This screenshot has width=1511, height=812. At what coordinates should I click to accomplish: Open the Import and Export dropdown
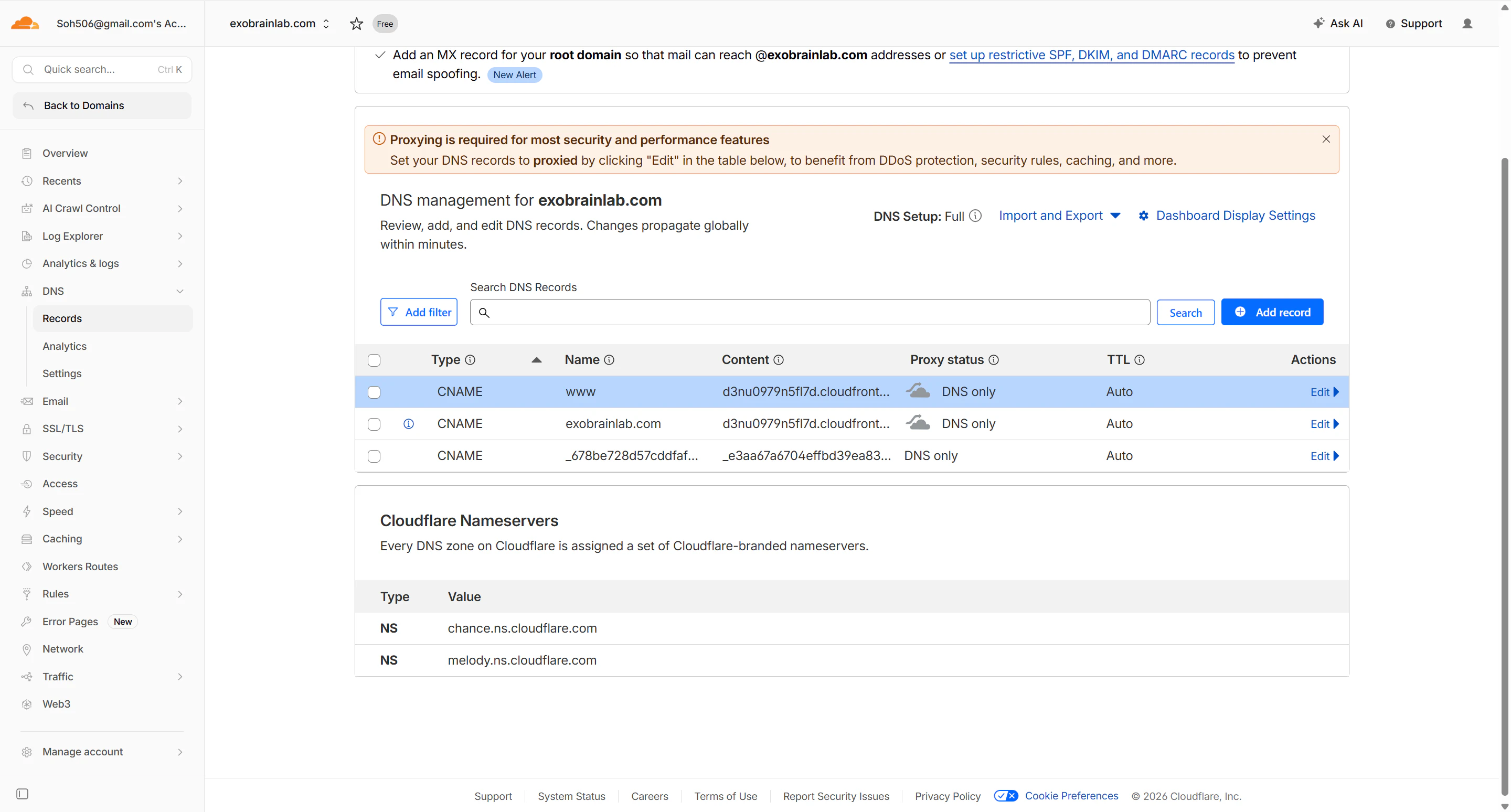[1059, 216]
